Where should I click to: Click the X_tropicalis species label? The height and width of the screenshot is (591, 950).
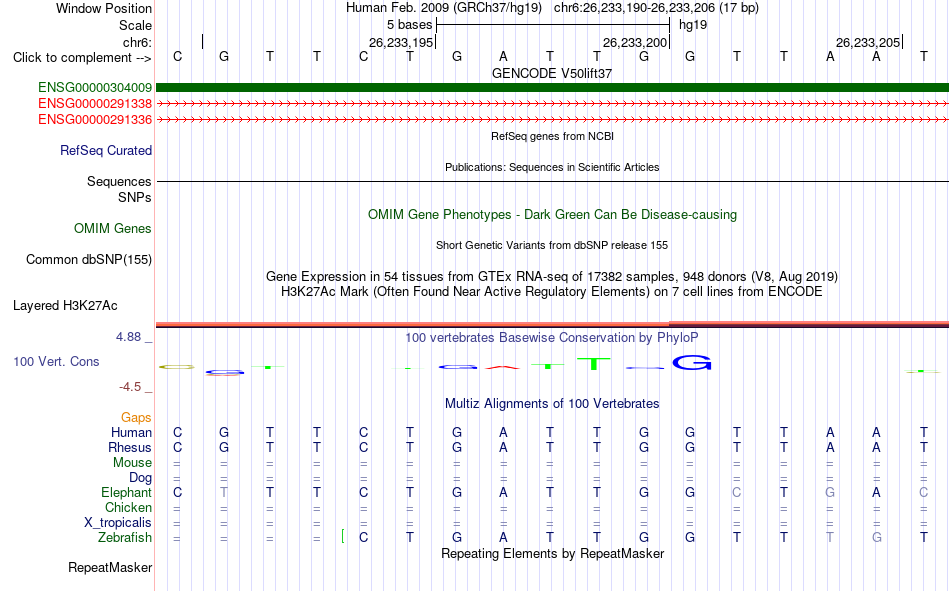[118, 523]
